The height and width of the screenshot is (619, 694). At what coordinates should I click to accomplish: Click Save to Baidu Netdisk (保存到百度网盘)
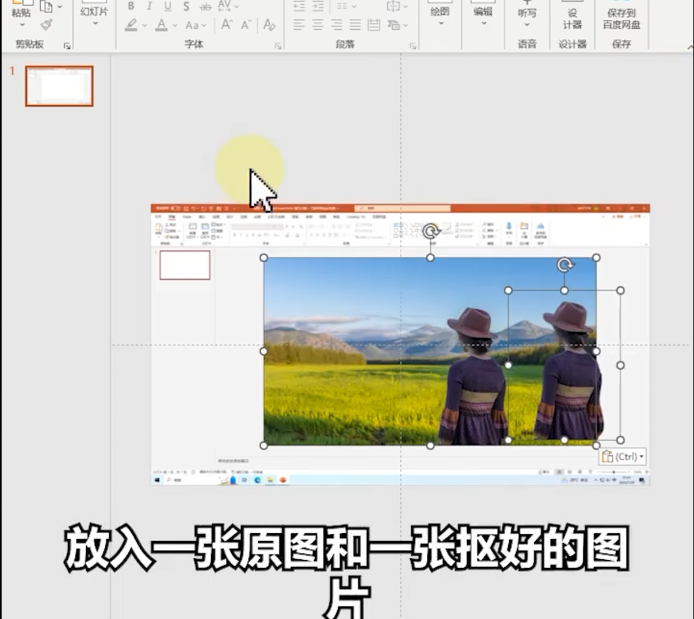click(x=621, y=16)
